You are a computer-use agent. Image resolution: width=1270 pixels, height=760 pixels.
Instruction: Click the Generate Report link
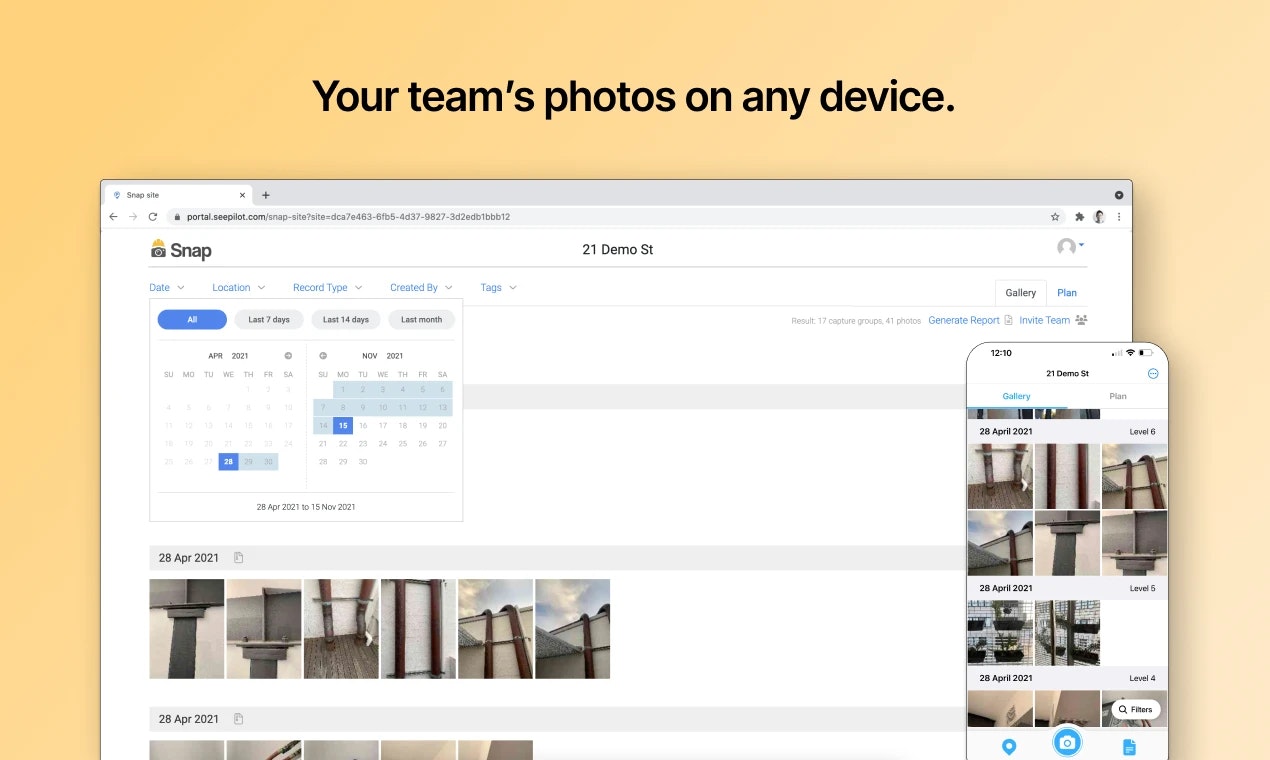coord(964,320)
